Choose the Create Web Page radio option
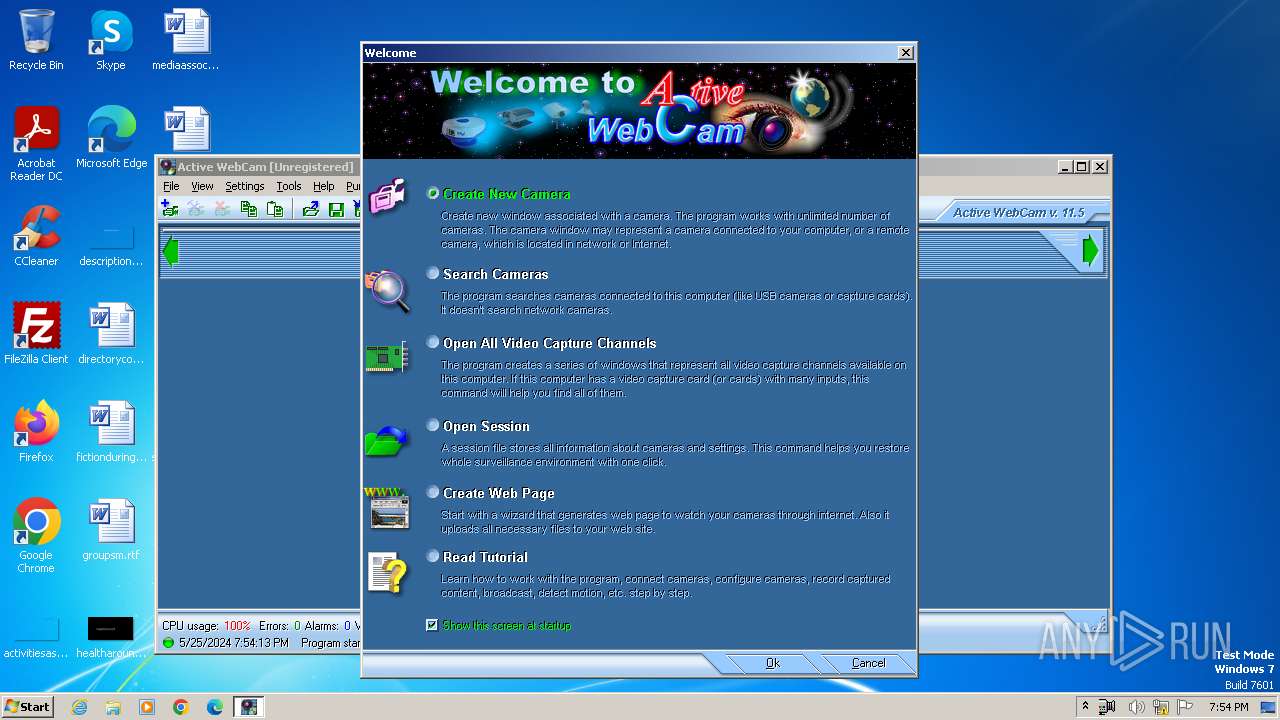 pyautogui.click(x=433, y=492)
